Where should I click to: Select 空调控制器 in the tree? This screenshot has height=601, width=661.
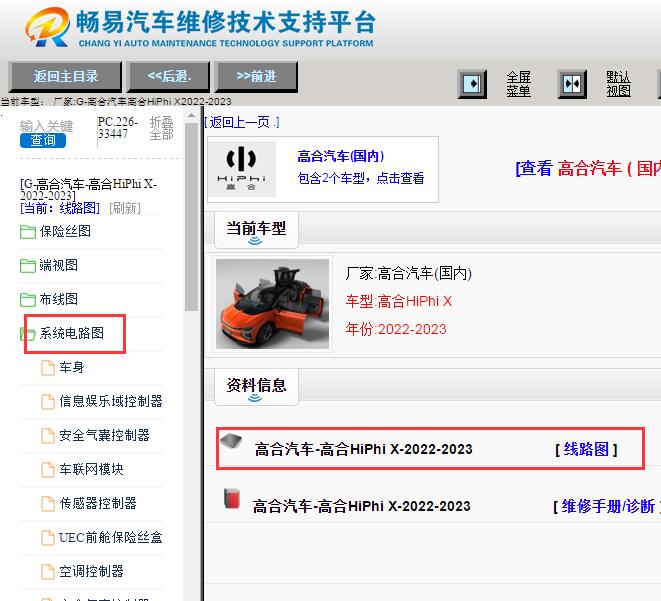tap(91, 572)
